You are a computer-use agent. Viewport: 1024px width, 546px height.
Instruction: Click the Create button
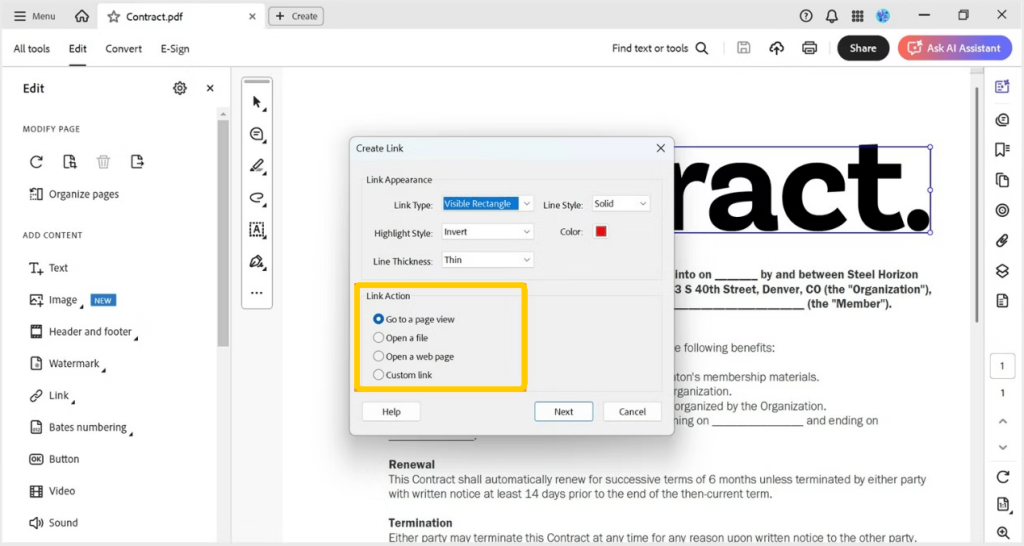point(296,16)
